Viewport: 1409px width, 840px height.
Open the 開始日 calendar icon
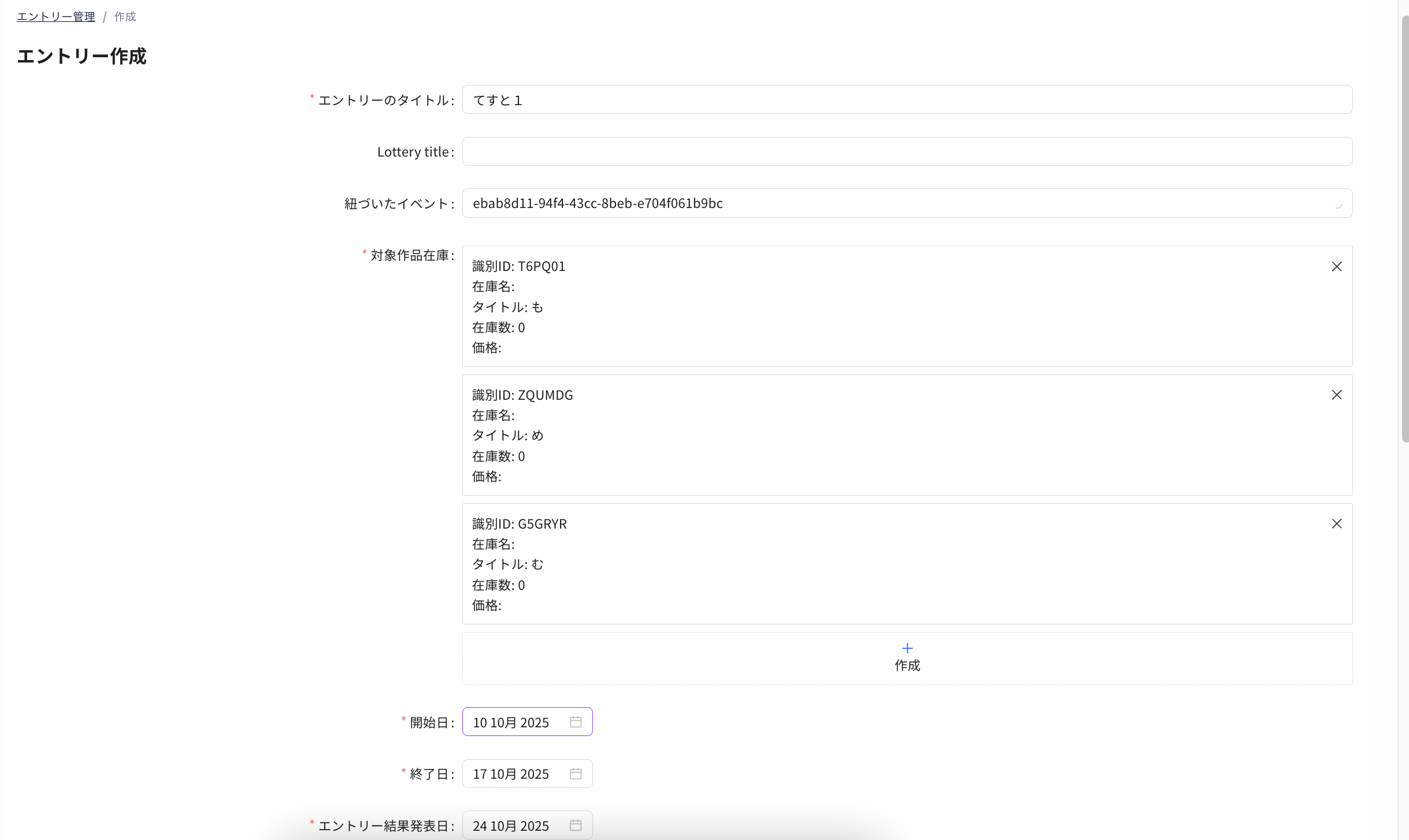click(576, 722)
